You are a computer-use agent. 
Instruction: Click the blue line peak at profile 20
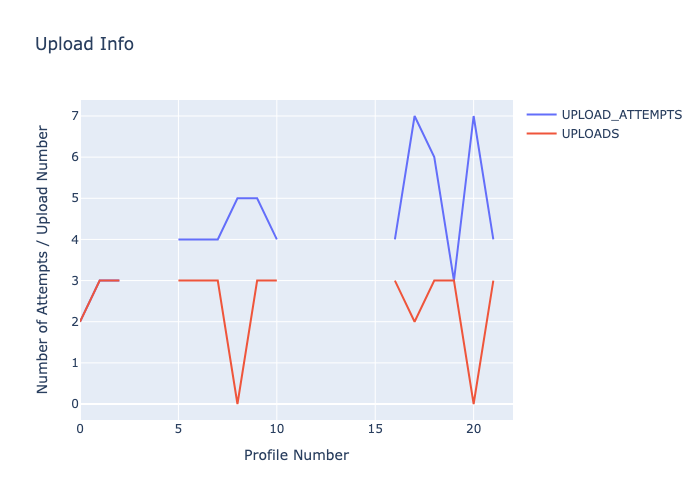473,116
